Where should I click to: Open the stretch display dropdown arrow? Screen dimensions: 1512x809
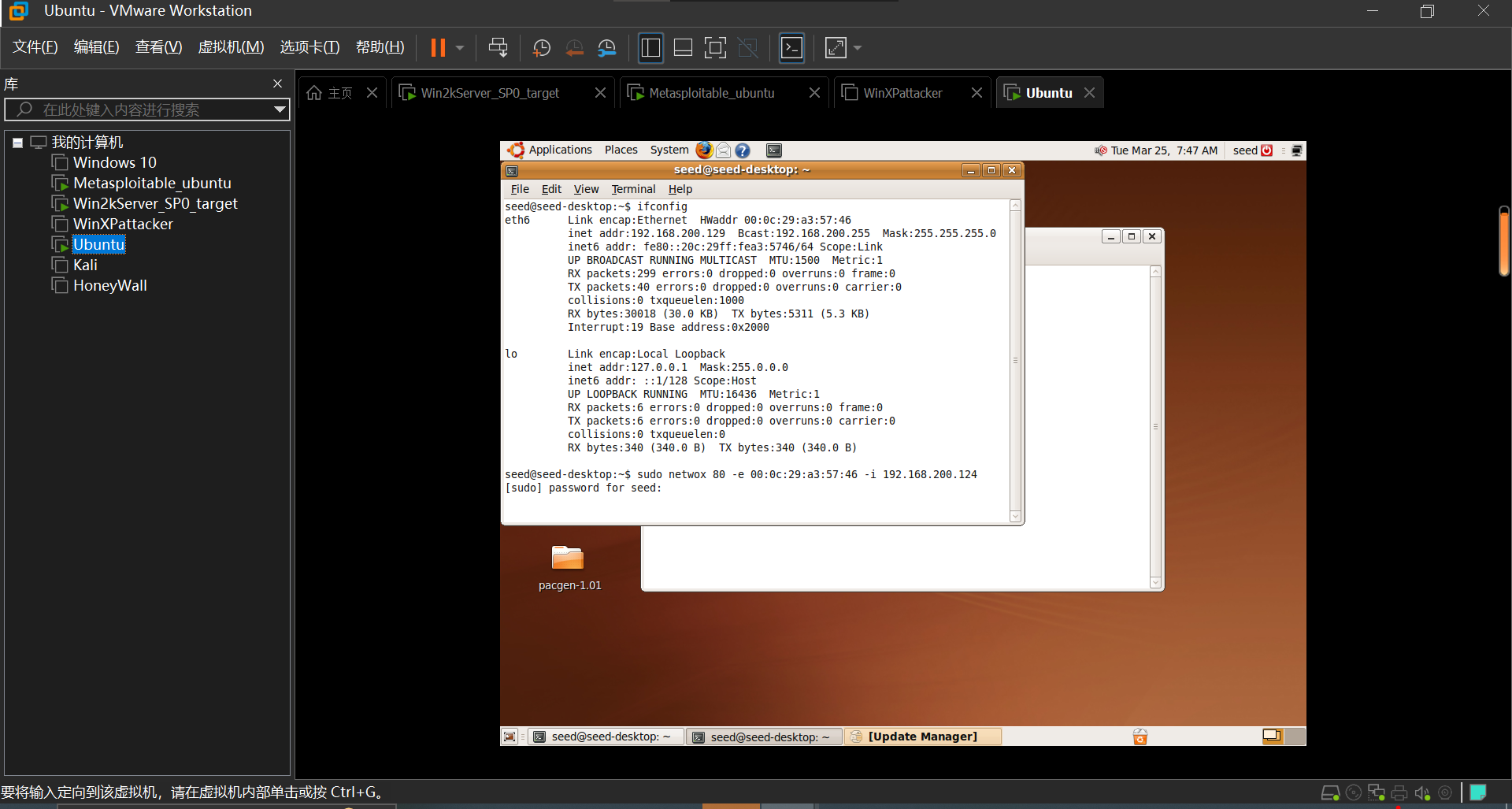(858, 48)
